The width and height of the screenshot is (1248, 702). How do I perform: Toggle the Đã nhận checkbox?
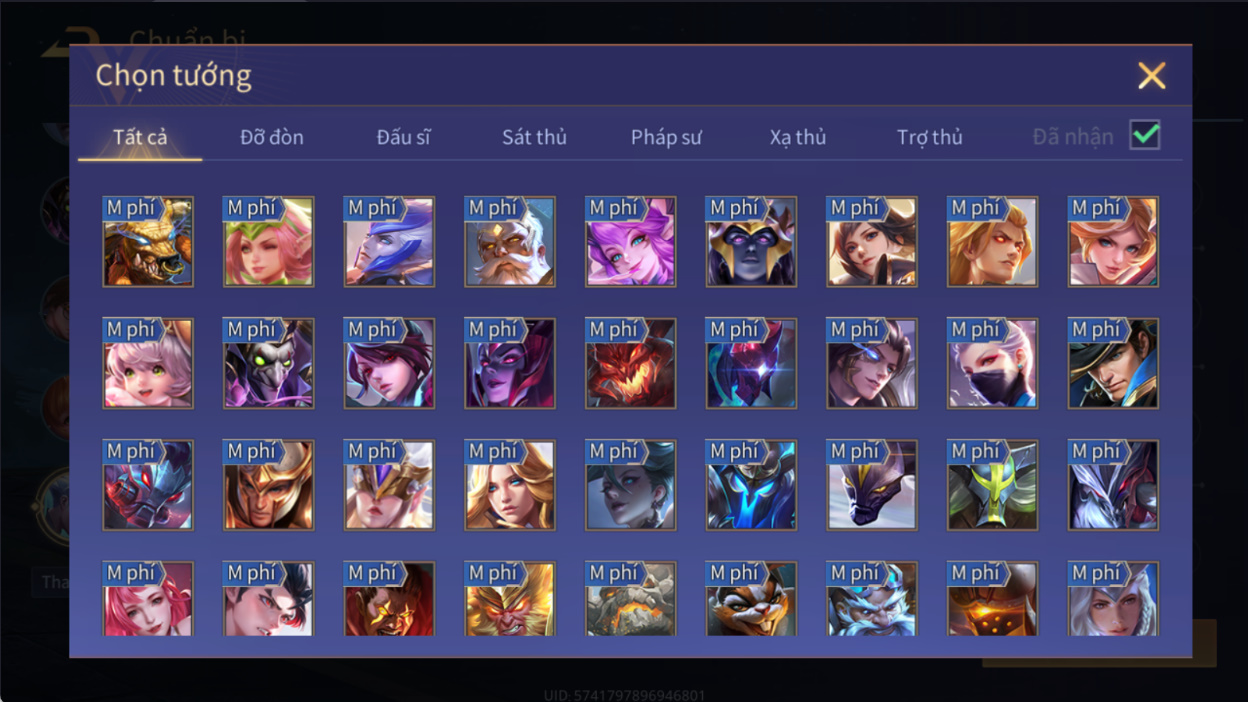tap(1145, 135)
